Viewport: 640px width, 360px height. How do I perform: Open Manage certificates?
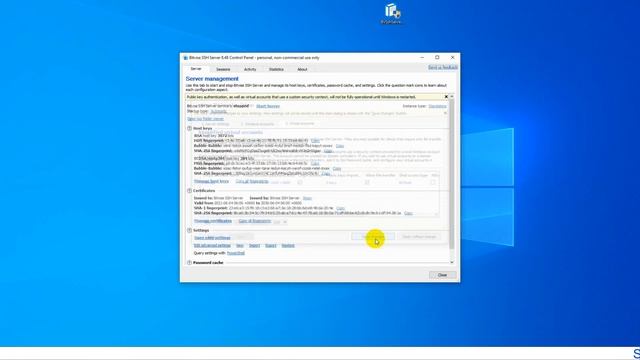tap(213, 221)
